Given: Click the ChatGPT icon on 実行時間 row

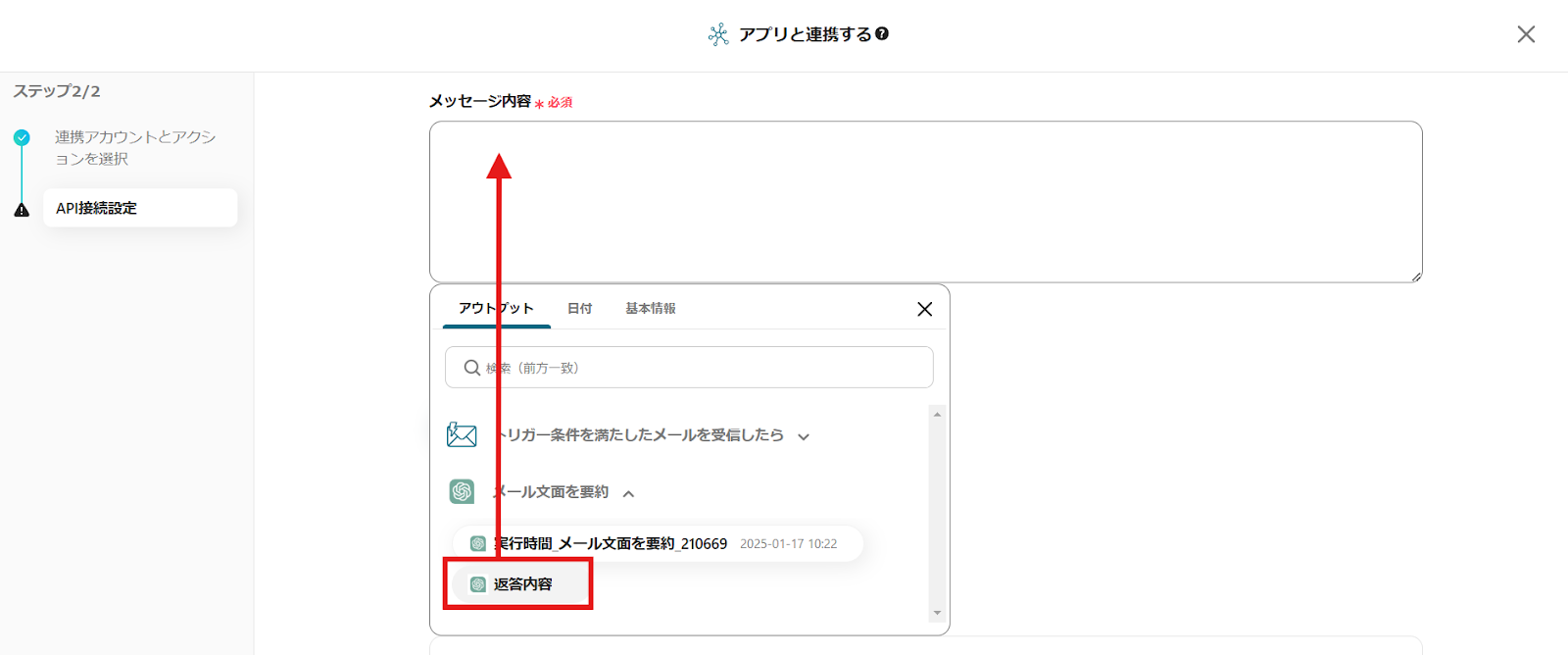Looking at the screenshot, I should click(478, 543).
